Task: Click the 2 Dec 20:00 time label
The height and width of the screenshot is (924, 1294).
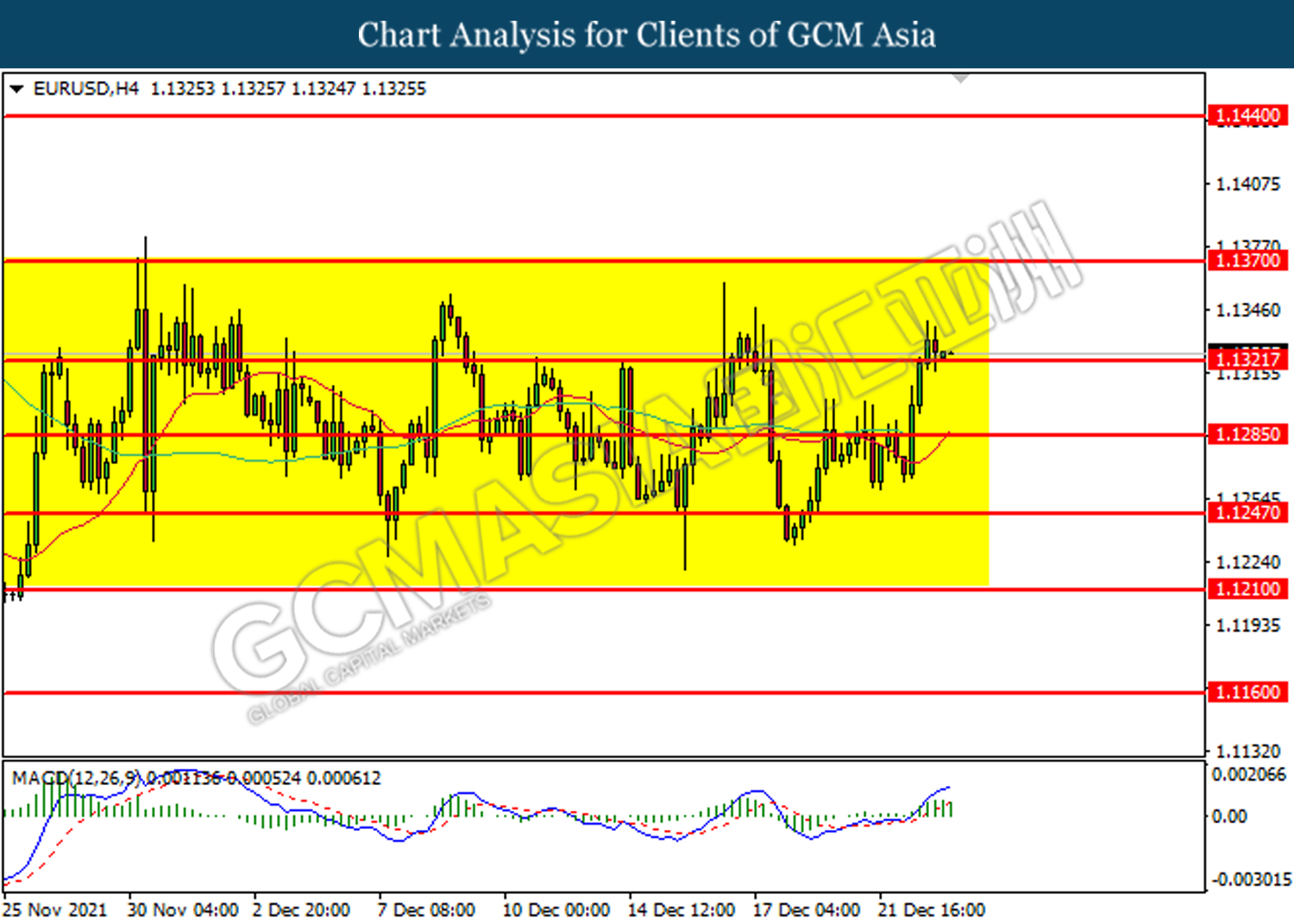Action: 301,910
